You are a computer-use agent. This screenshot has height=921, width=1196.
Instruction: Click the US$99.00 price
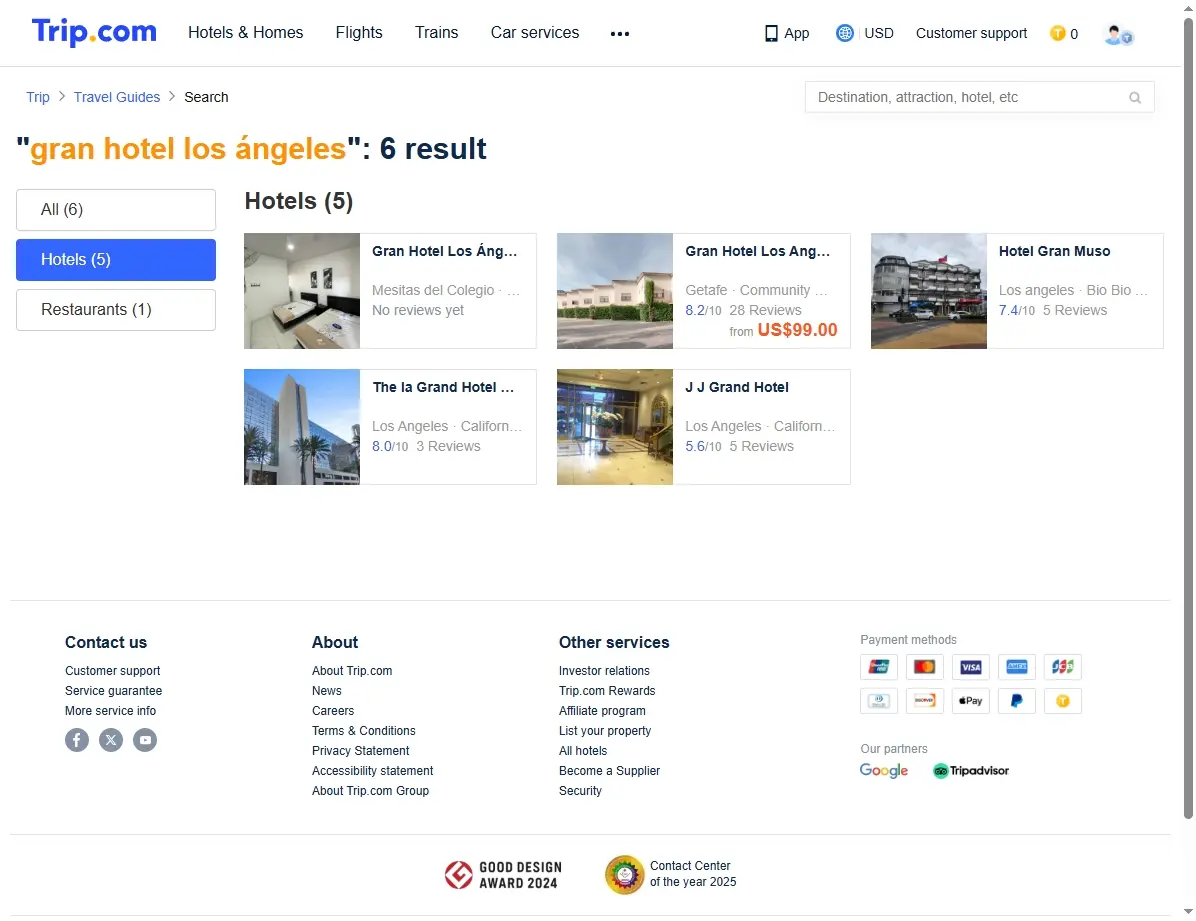[797, 330]
